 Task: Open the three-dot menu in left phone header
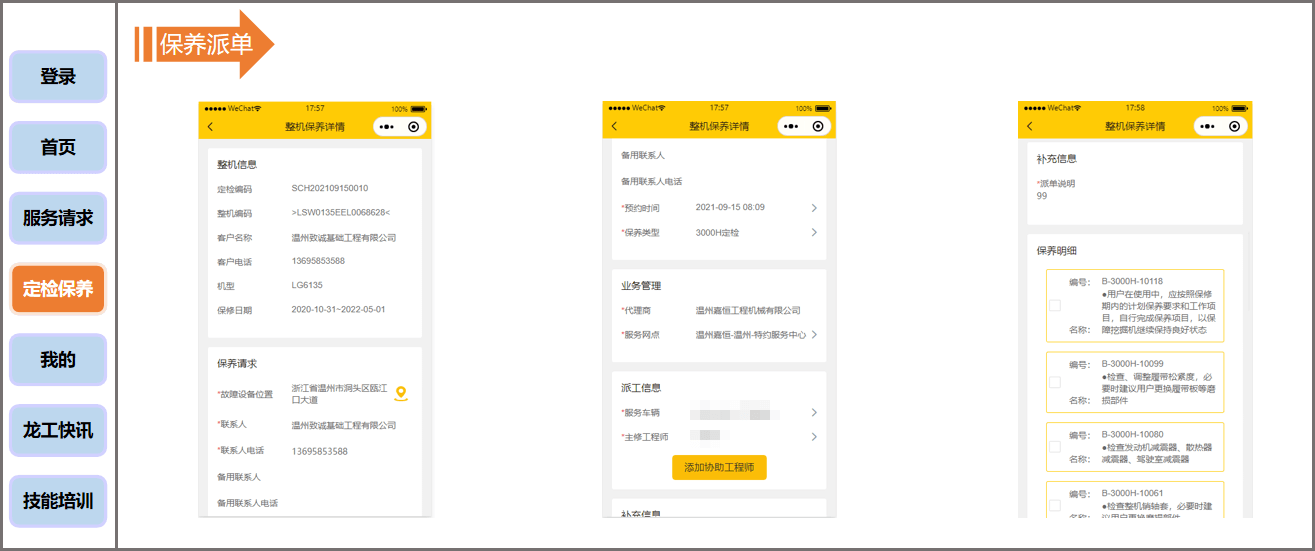[x=387, y=127]
